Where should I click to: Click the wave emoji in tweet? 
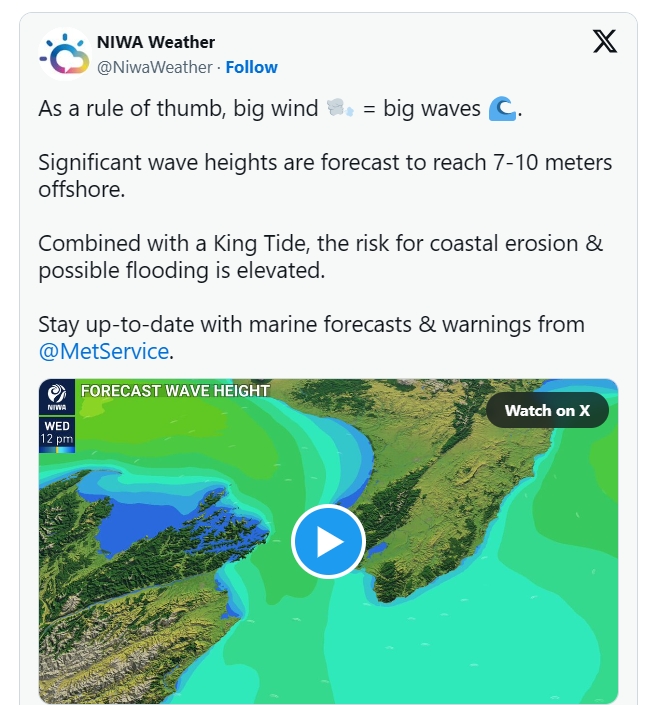click(x=502, y=109)
